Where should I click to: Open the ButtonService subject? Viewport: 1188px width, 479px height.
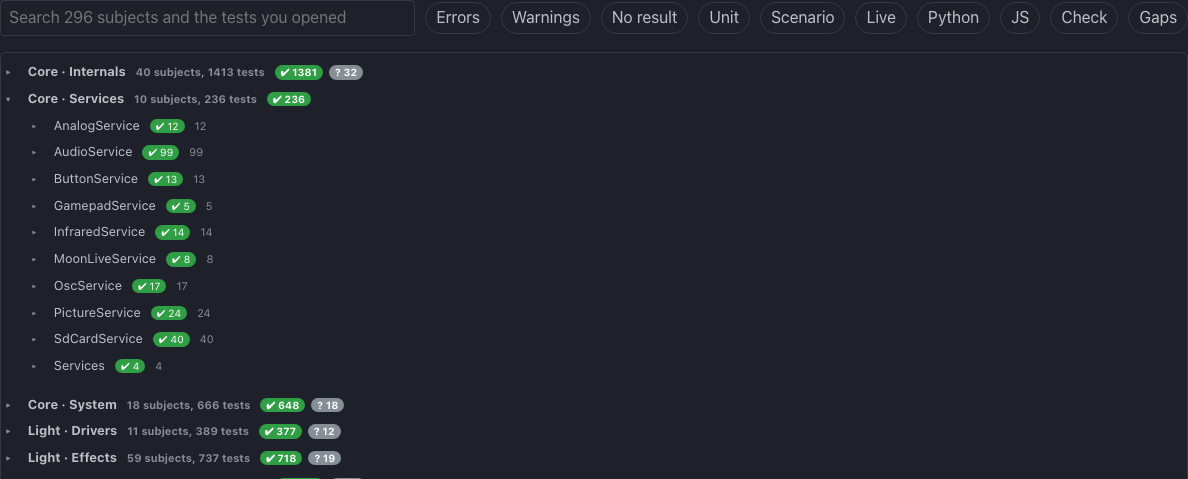tap(95, 179)
